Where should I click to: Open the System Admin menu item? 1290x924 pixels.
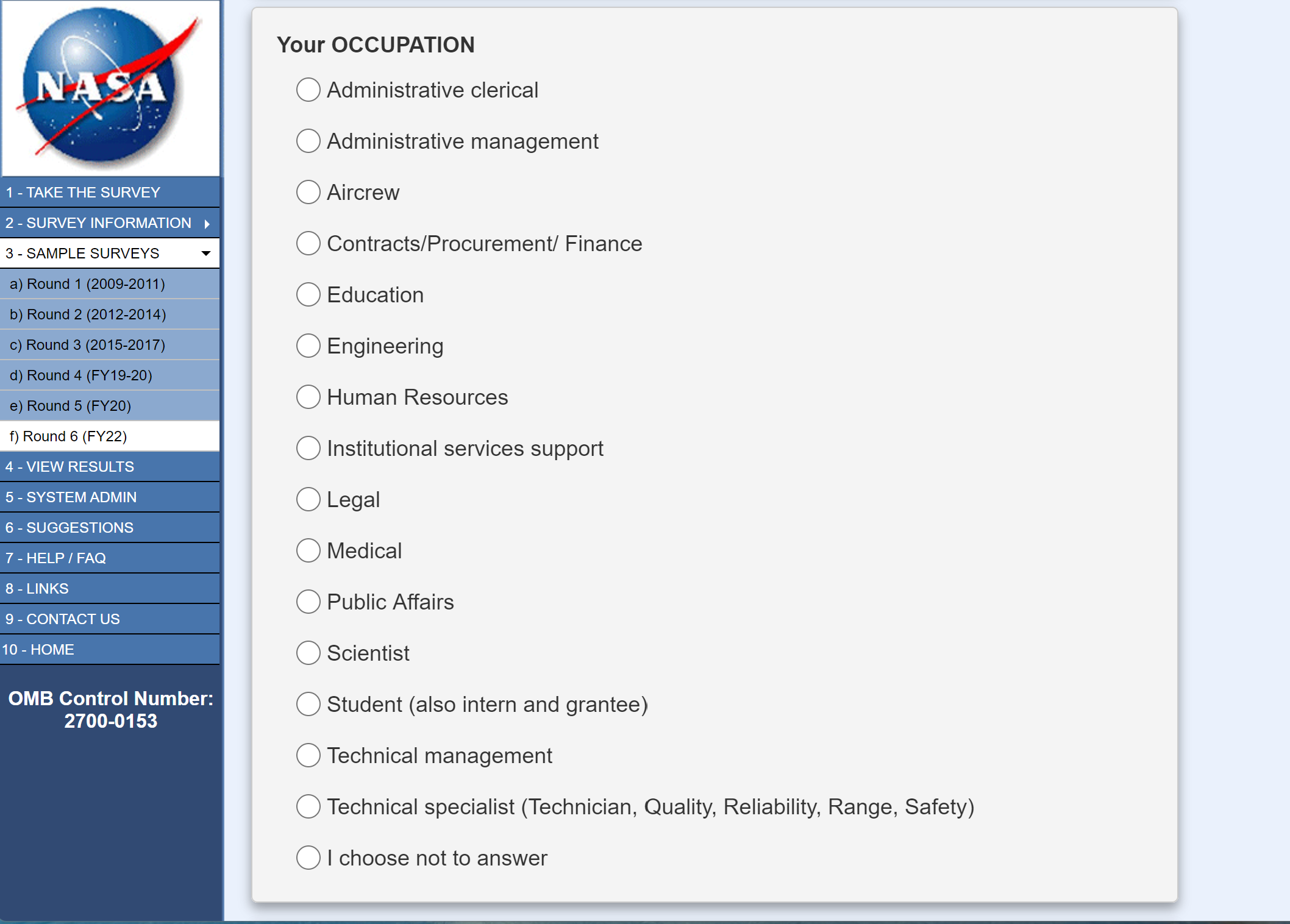tap(71, 497)
